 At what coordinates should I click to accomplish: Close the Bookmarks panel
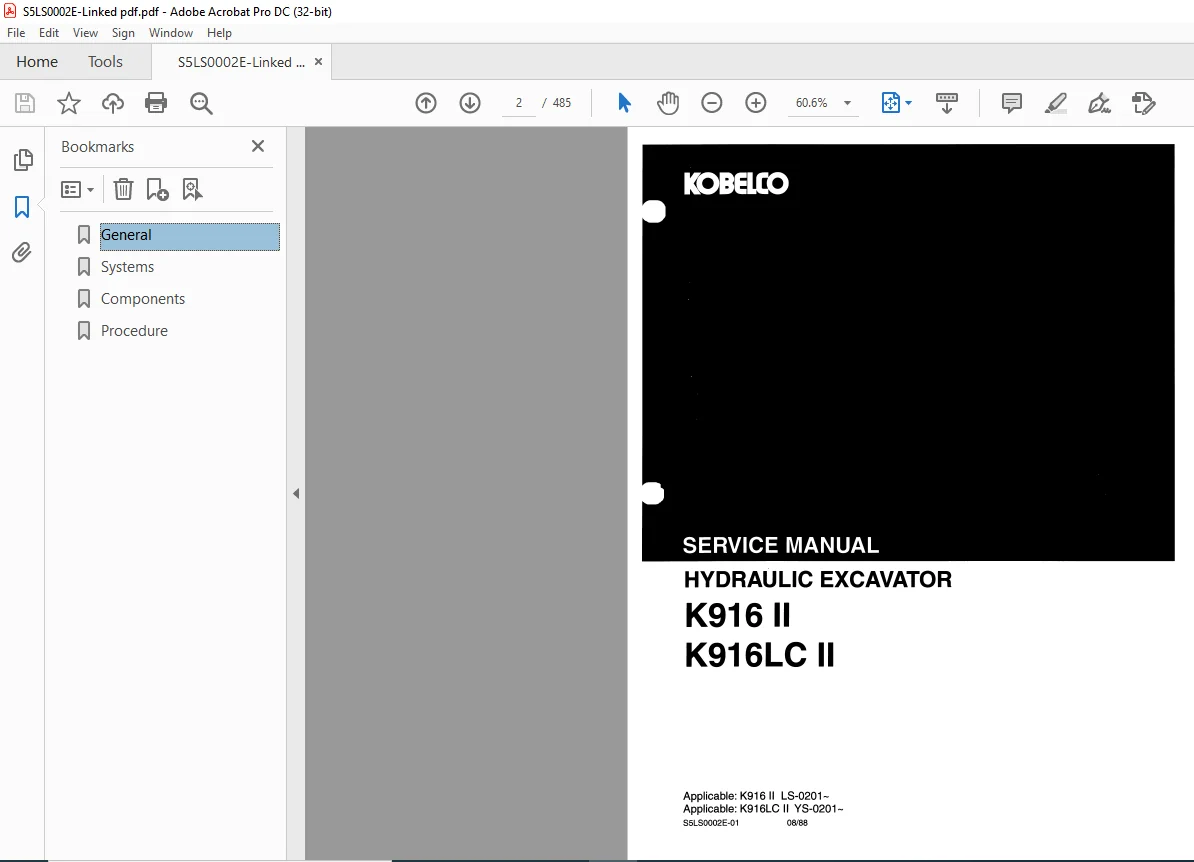point(258,146)
